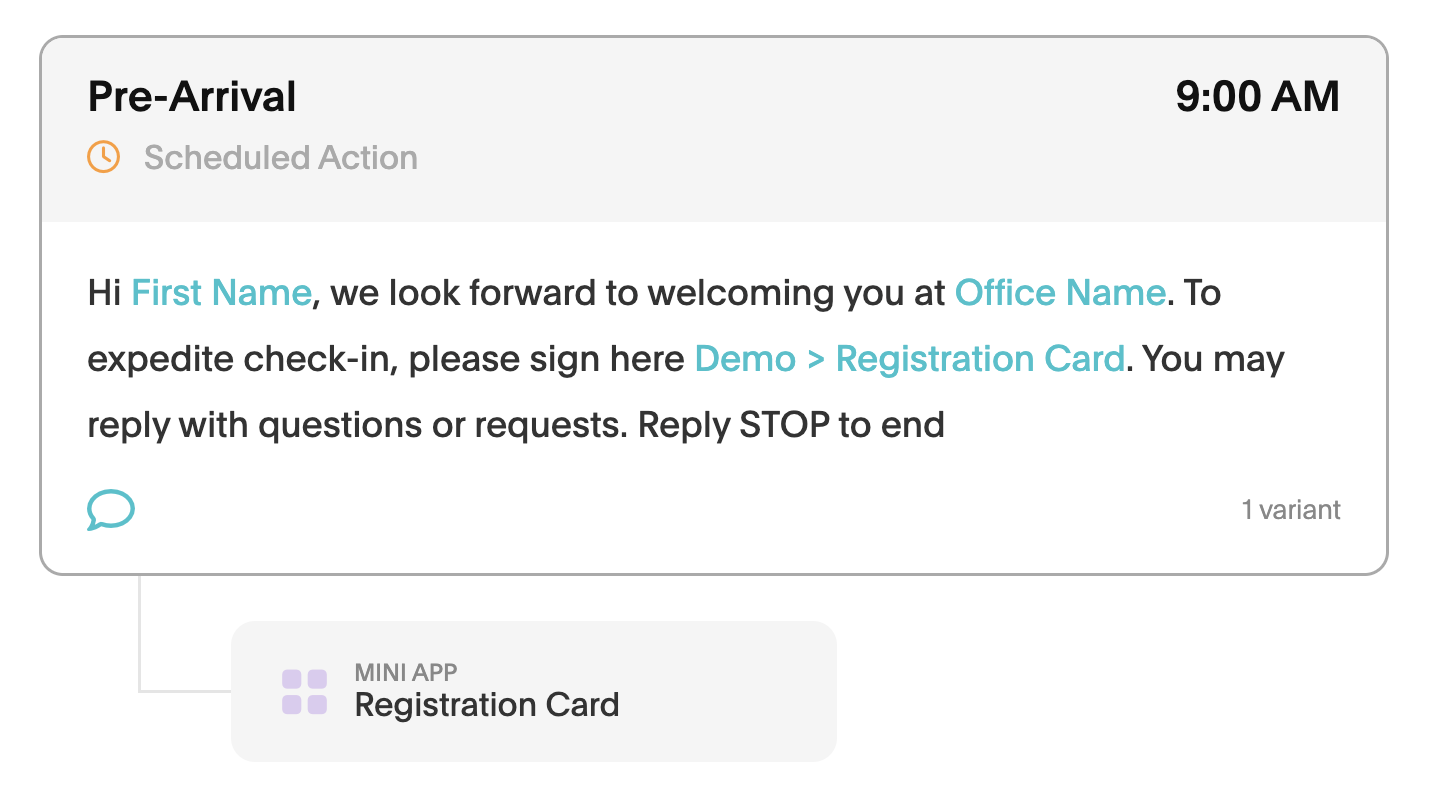
Task: Click the First Name placeholder
Action: tap(221, 293)
